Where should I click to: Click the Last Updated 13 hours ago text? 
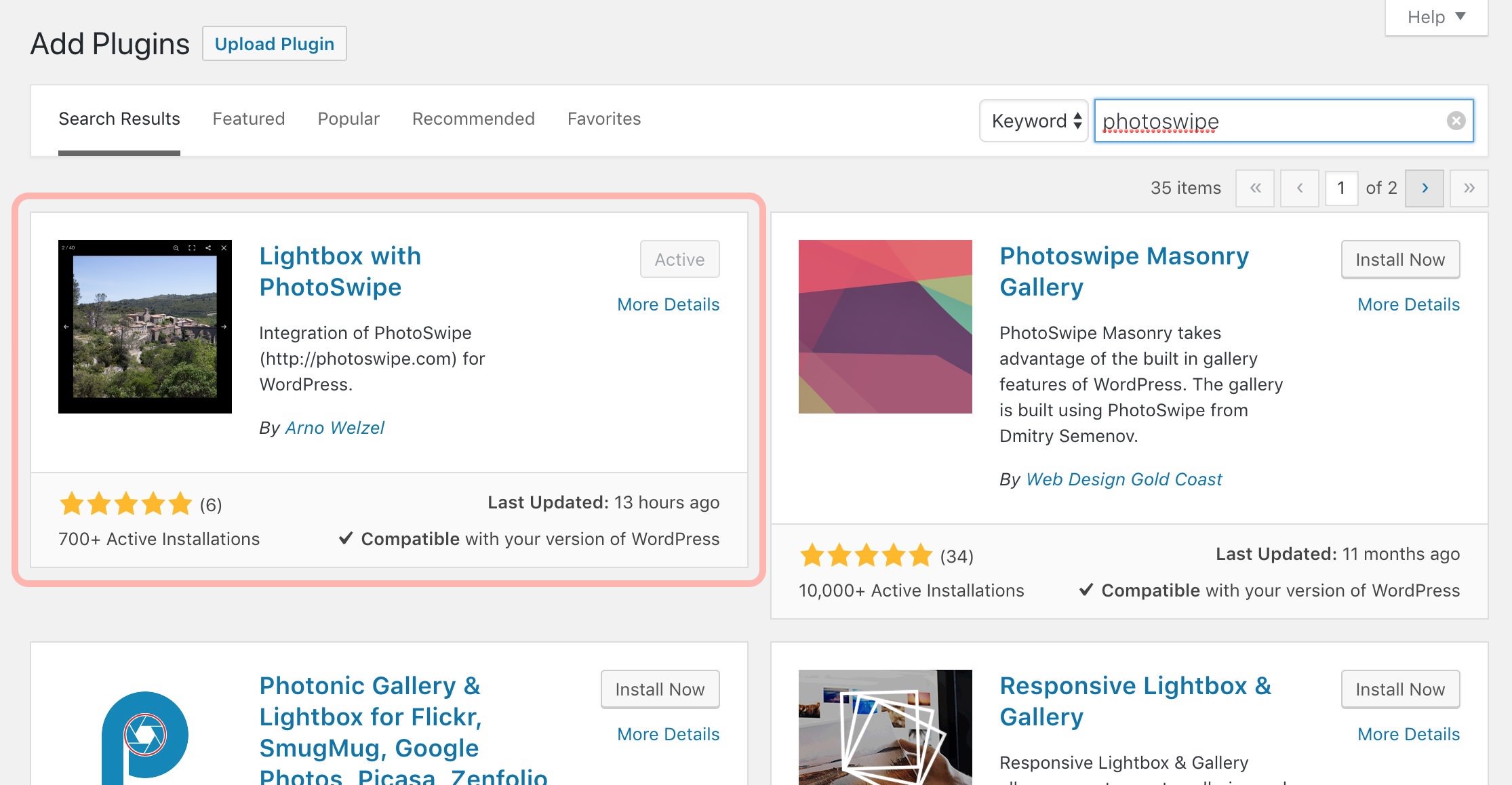603,502
